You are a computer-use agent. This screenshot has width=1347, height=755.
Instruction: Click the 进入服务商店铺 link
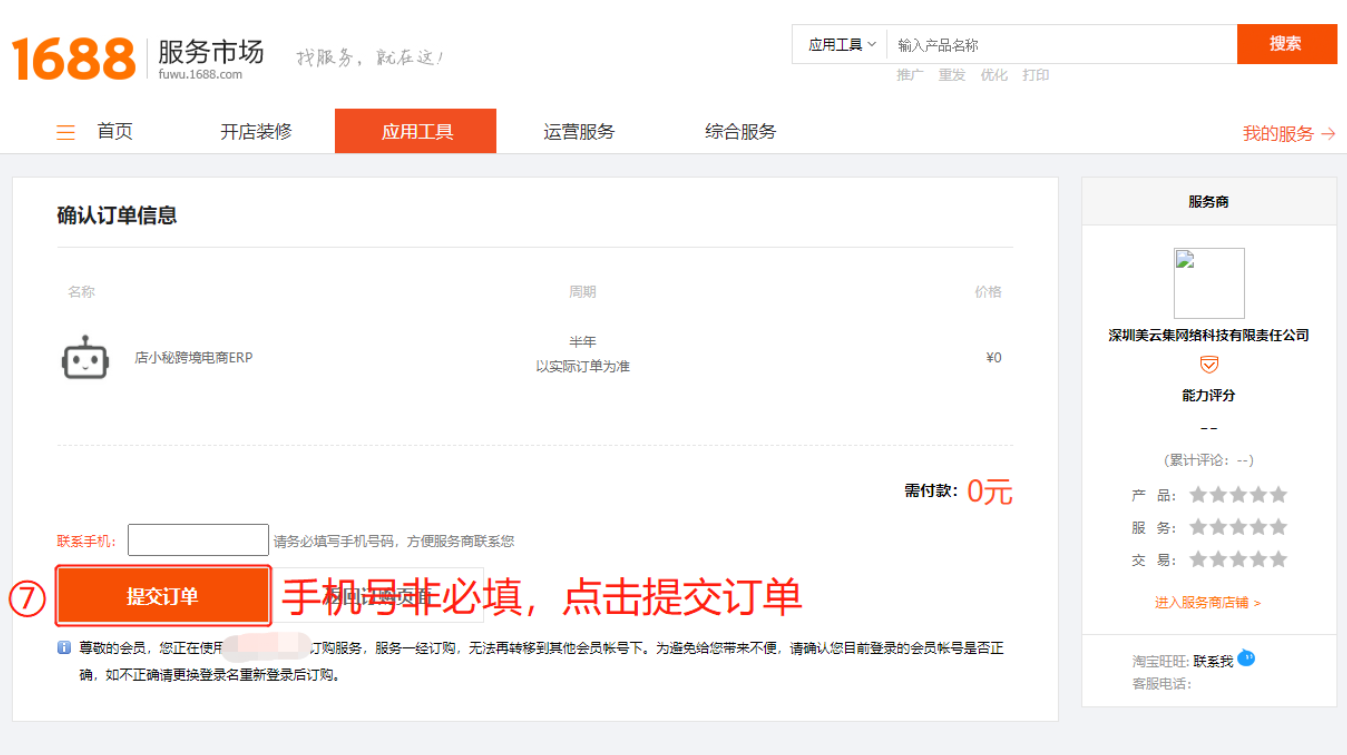coord(1208,603)
